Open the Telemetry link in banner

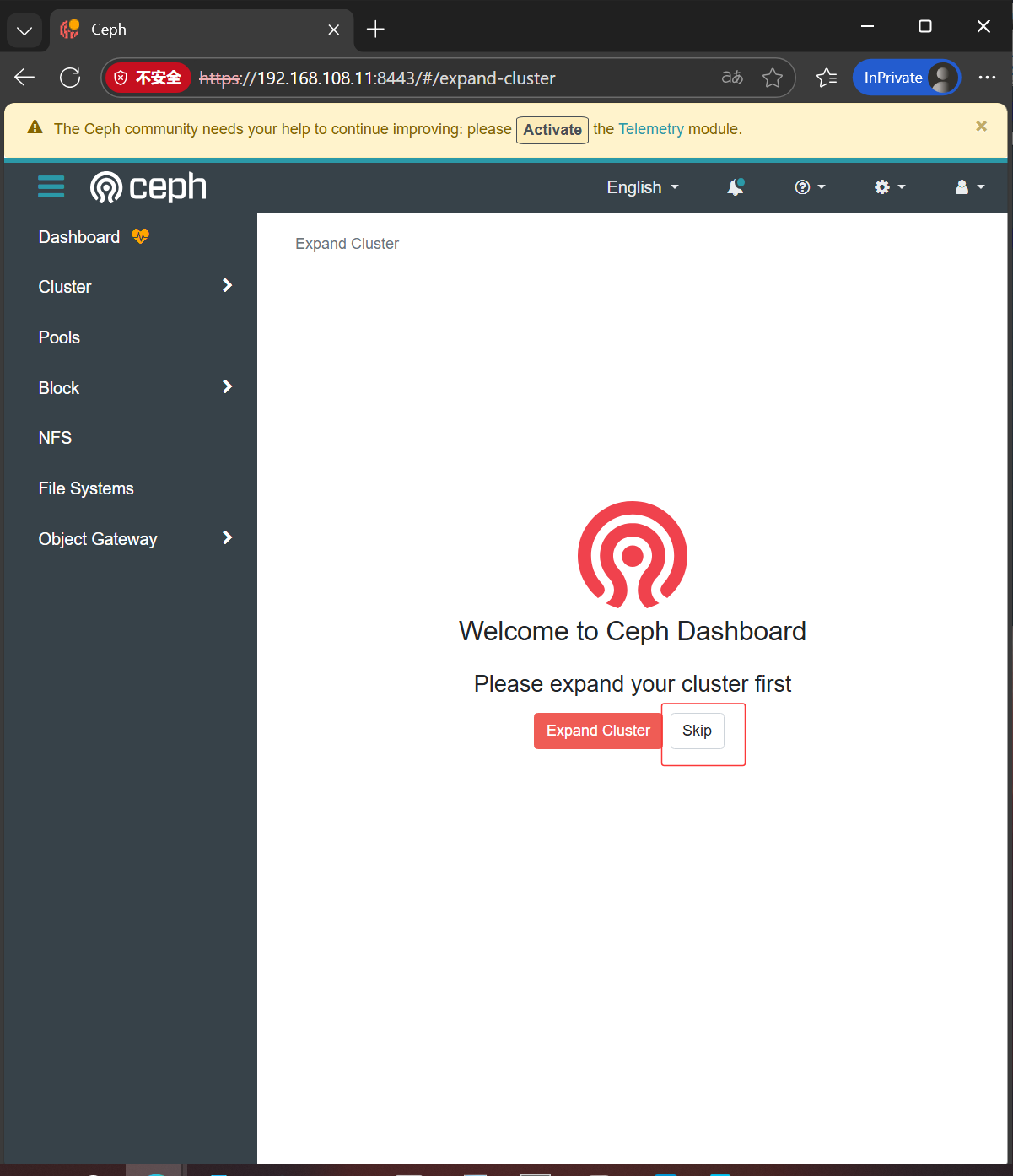[651, 129]
